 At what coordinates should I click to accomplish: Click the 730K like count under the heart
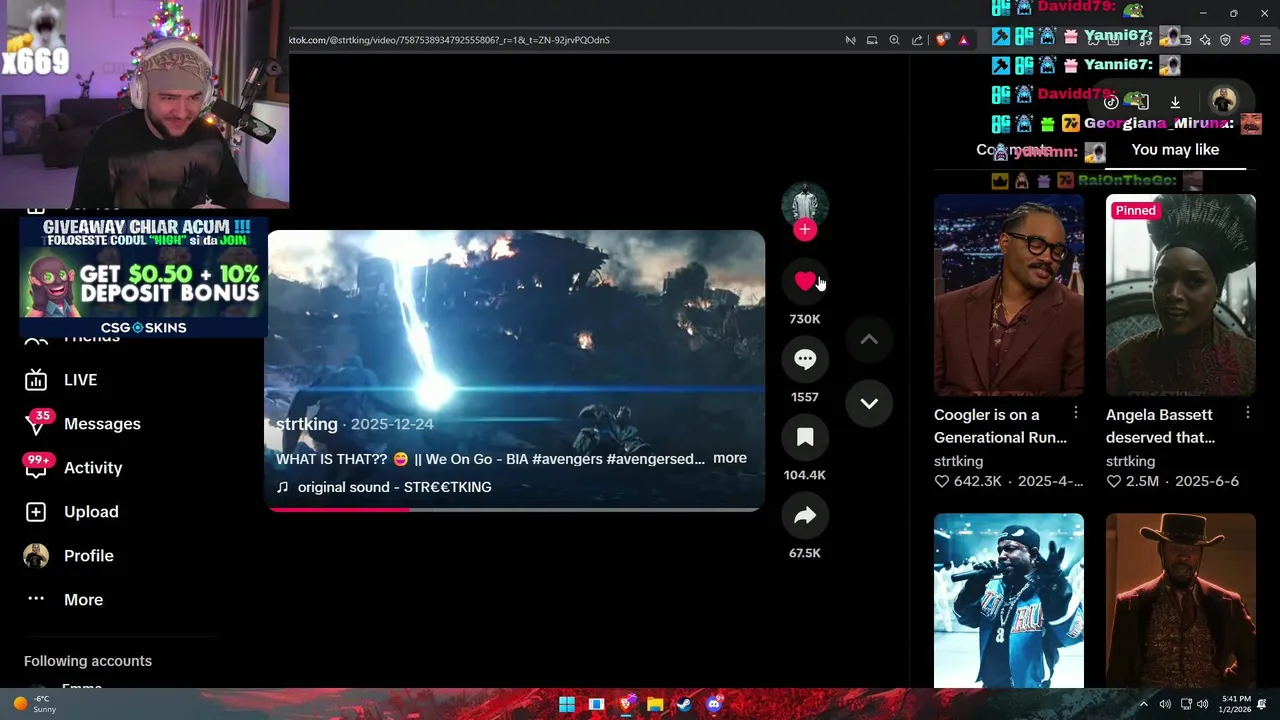pos(805,319)
